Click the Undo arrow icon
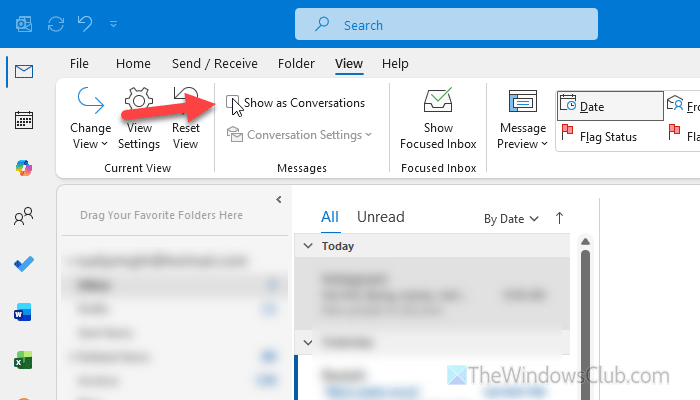The width and height of the screenshot is (700, 400). pyautogui.click(x=85, y=23)
